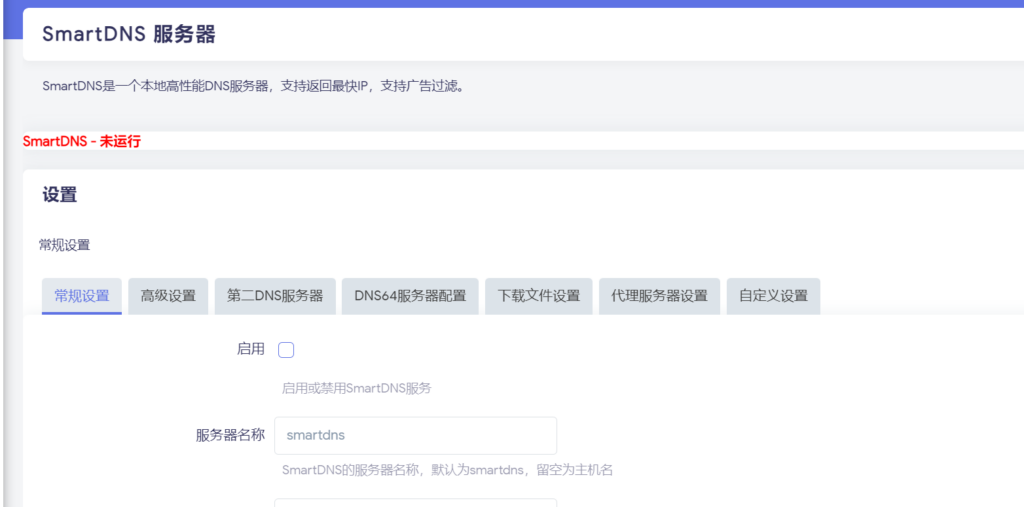The width and height of the screenshot is (1024, 507).
Task: Click the SmartDNS 服务器 page heading
Action: tap(129, 34)
